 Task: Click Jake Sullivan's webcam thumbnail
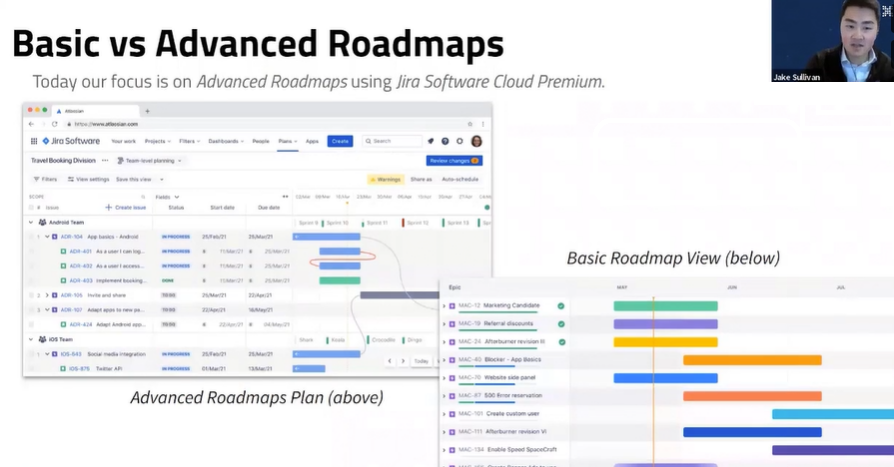tap(832, 40)
